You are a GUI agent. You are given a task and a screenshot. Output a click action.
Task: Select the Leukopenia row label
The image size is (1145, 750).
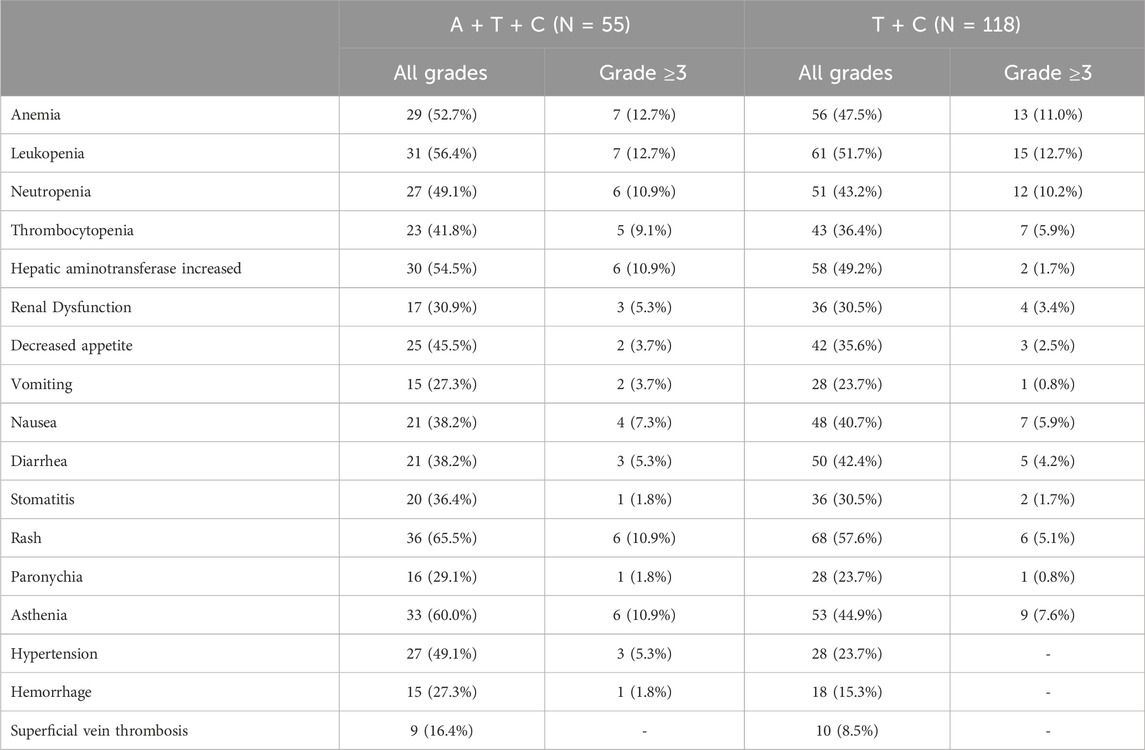(45, 154)
